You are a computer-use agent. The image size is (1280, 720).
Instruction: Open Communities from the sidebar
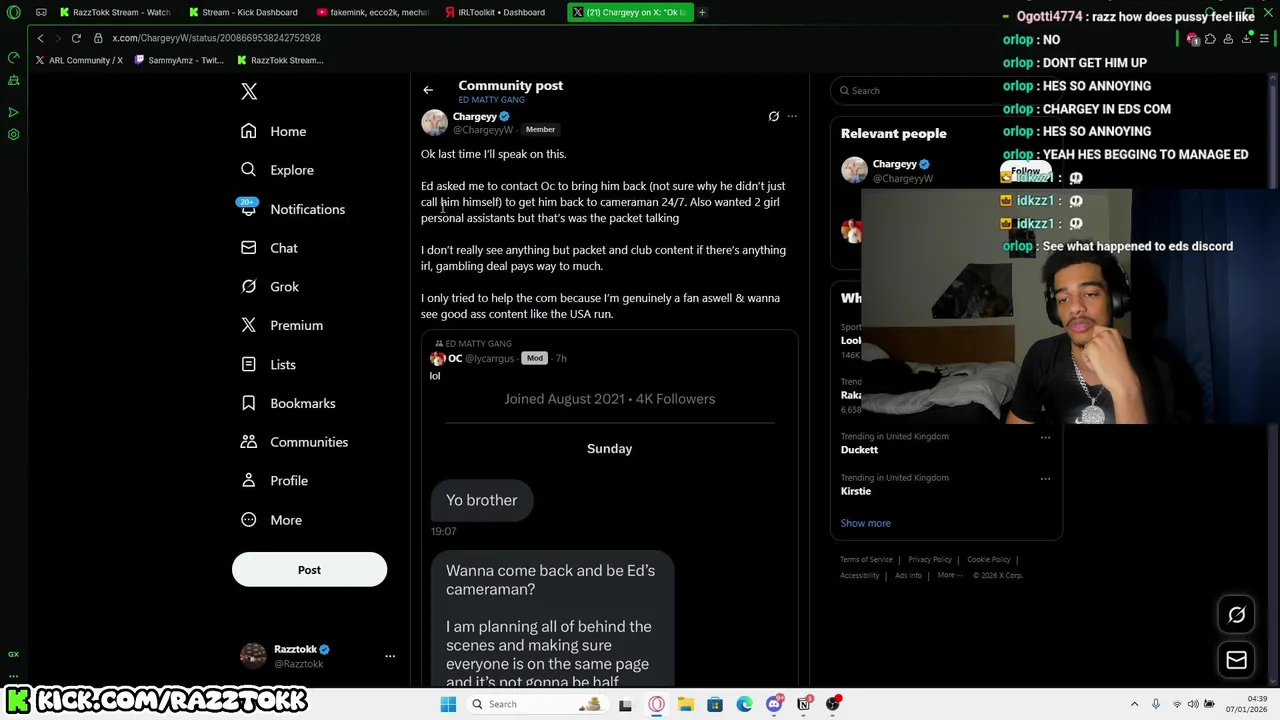(294, 442)
